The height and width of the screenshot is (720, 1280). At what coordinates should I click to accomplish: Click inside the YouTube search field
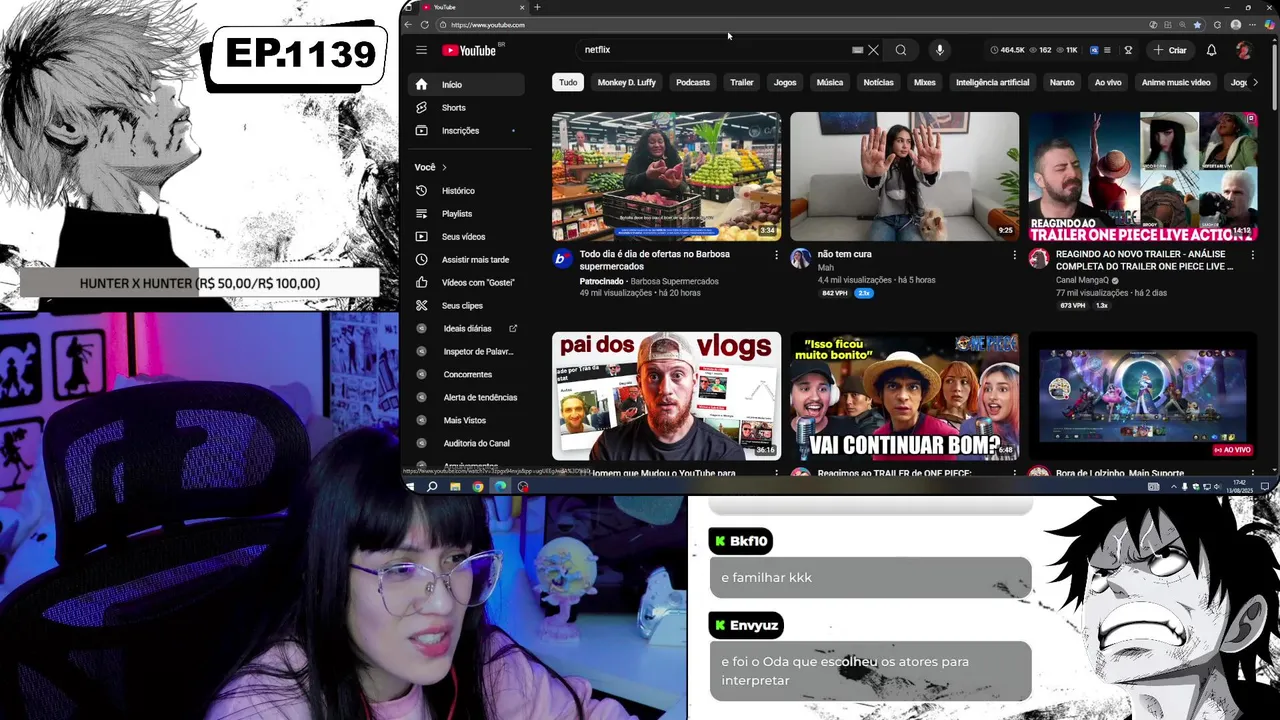click(x=715, y=50)
